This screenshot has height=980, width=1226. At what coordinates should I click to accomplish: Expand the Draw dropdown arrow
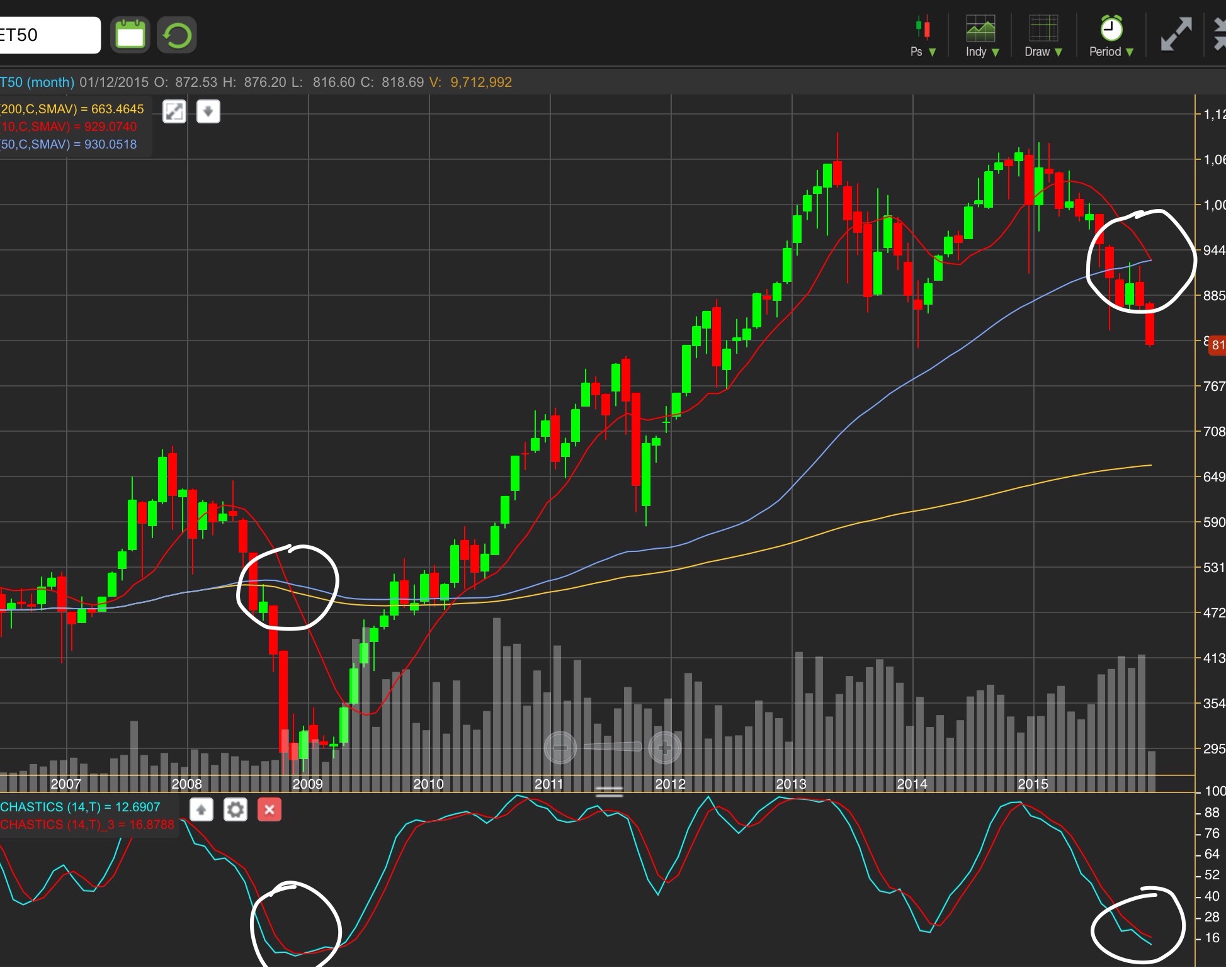coord(1059,52)
